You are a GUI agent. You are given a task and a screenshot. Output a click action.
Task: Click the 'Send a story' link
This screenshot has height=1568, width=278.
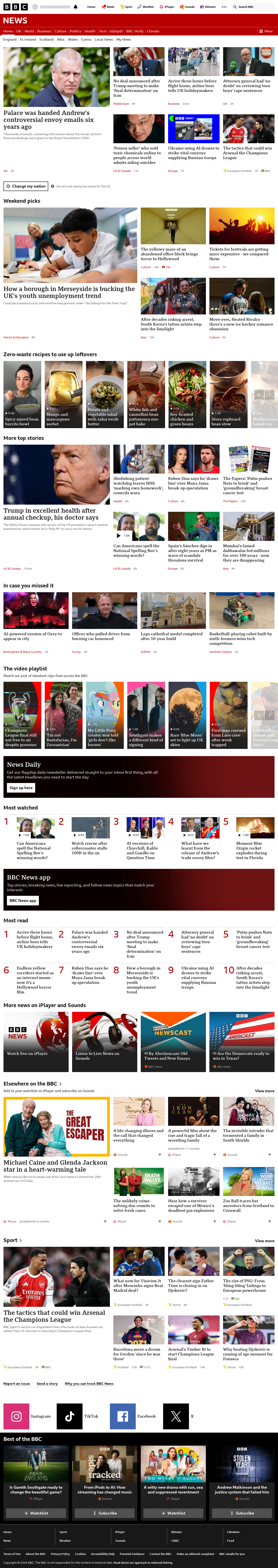point(47,1383)
